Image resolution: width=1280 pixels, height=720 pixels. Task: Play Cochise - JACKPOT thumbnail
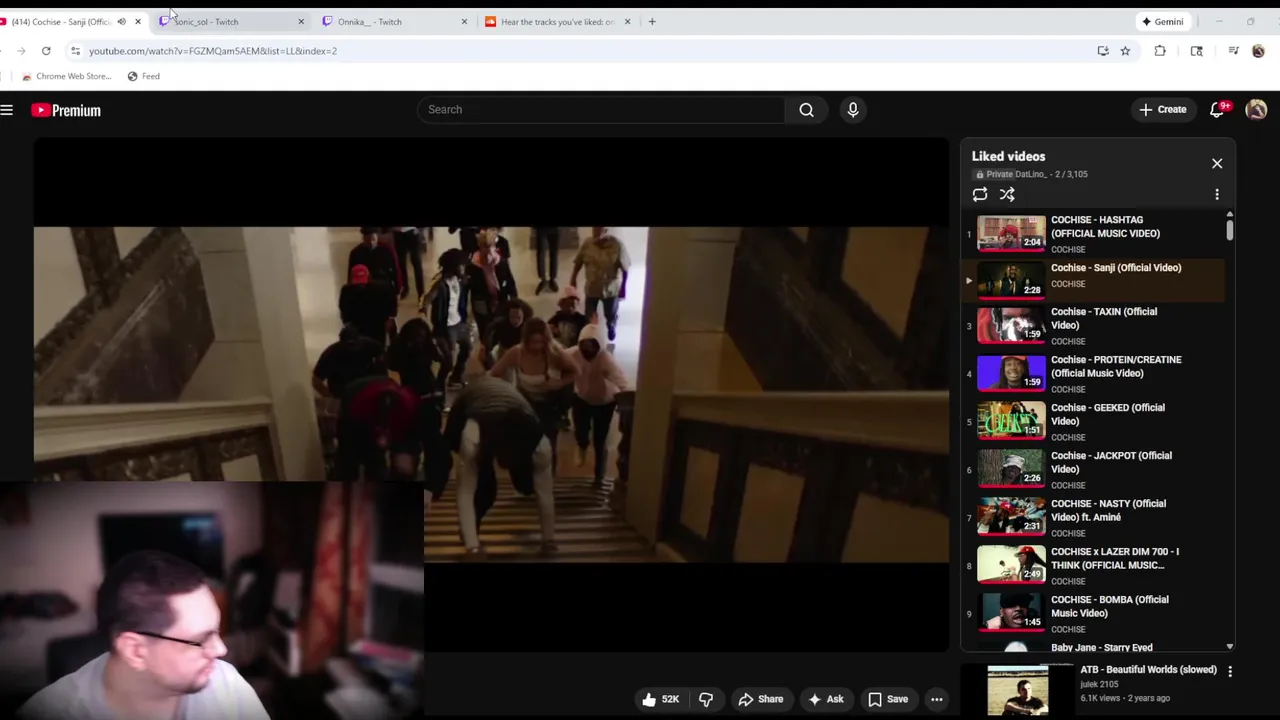point(1011,469)
